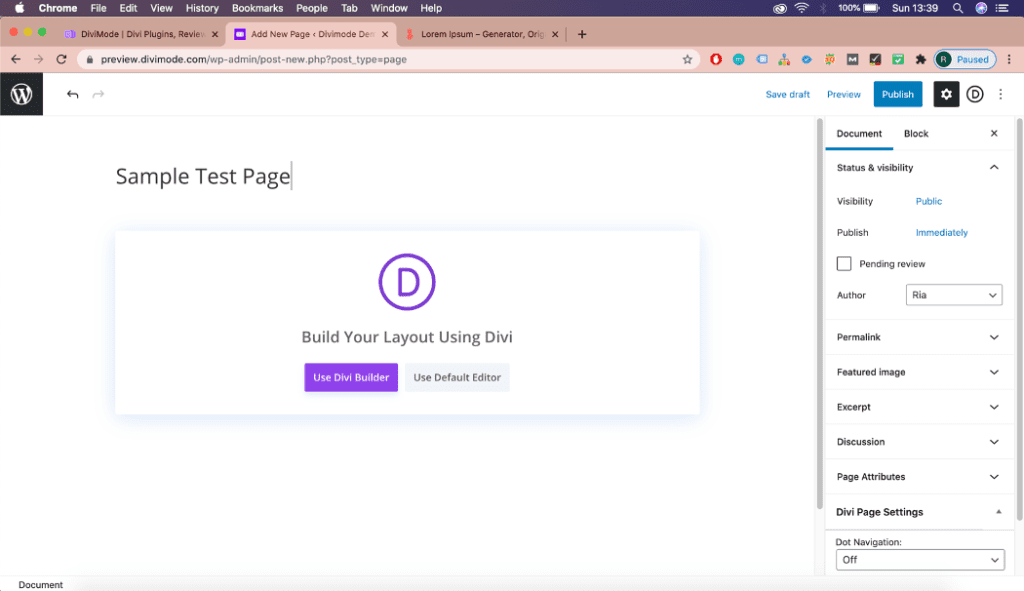
Task: Open the Author dropdown showing Ria
Action: (x=954, y=295)
